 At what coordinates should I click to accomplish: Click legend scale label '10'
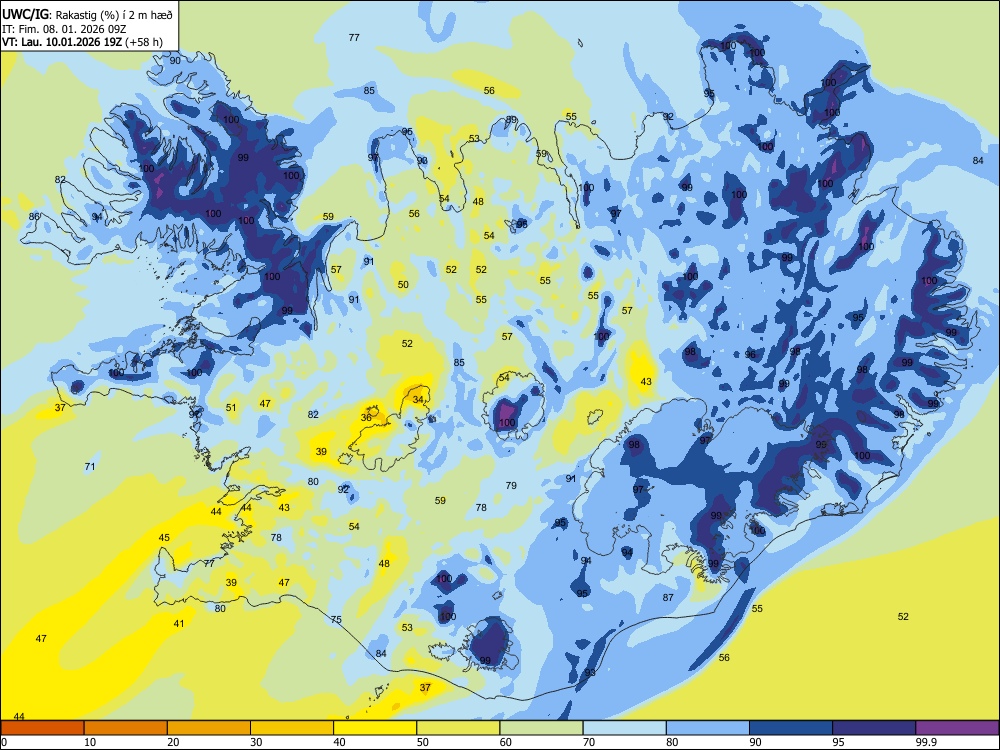tap(90, 742)
